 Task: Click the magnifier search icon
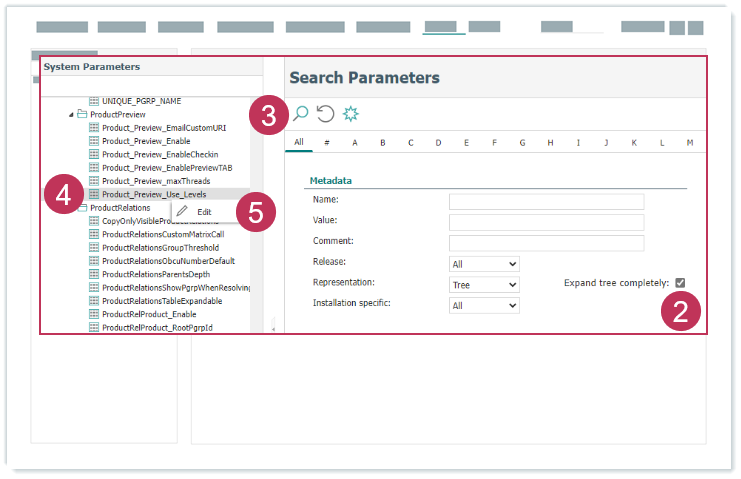click(x=300, y=114)
